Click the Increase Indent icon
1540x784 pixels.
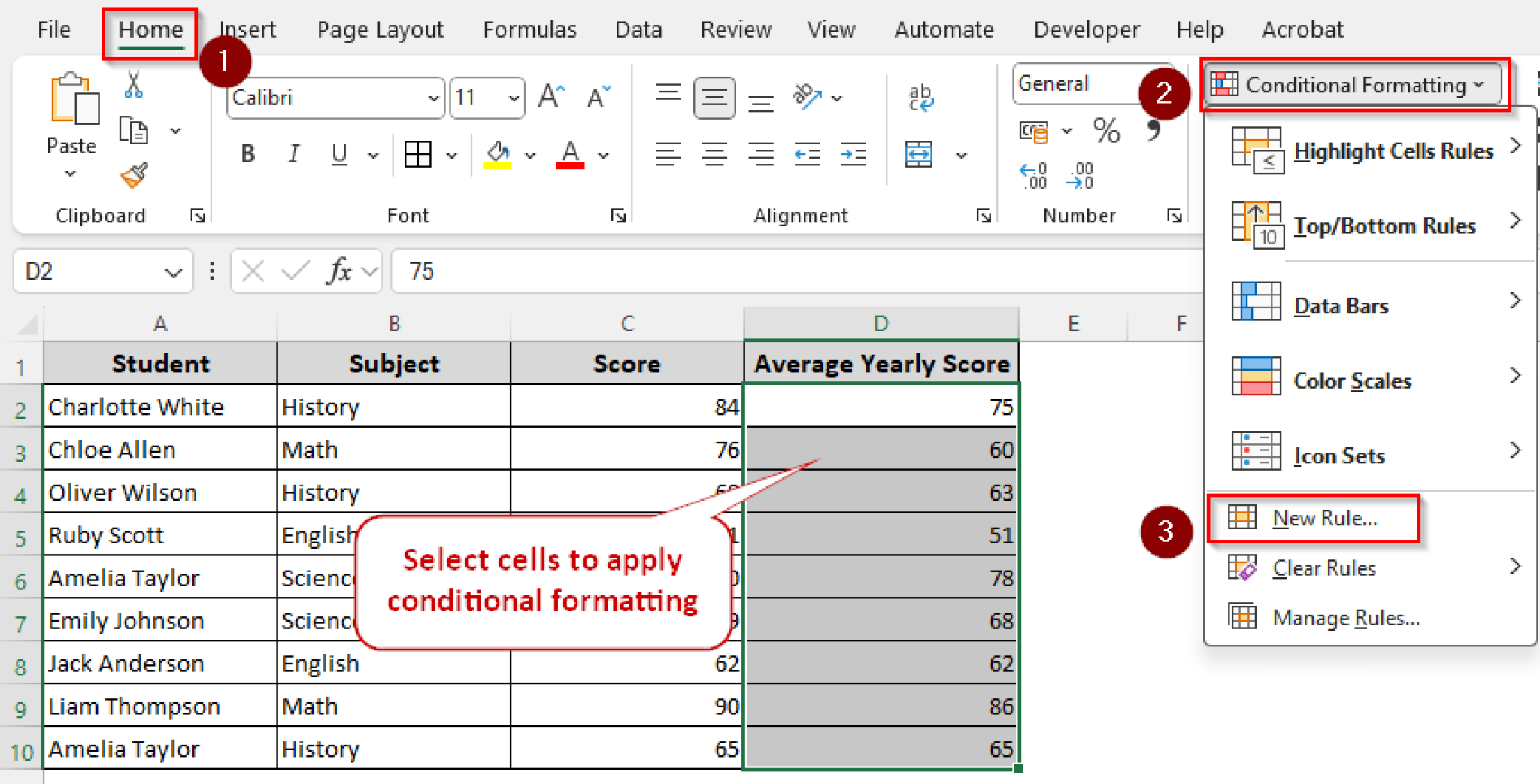[853, 155]
